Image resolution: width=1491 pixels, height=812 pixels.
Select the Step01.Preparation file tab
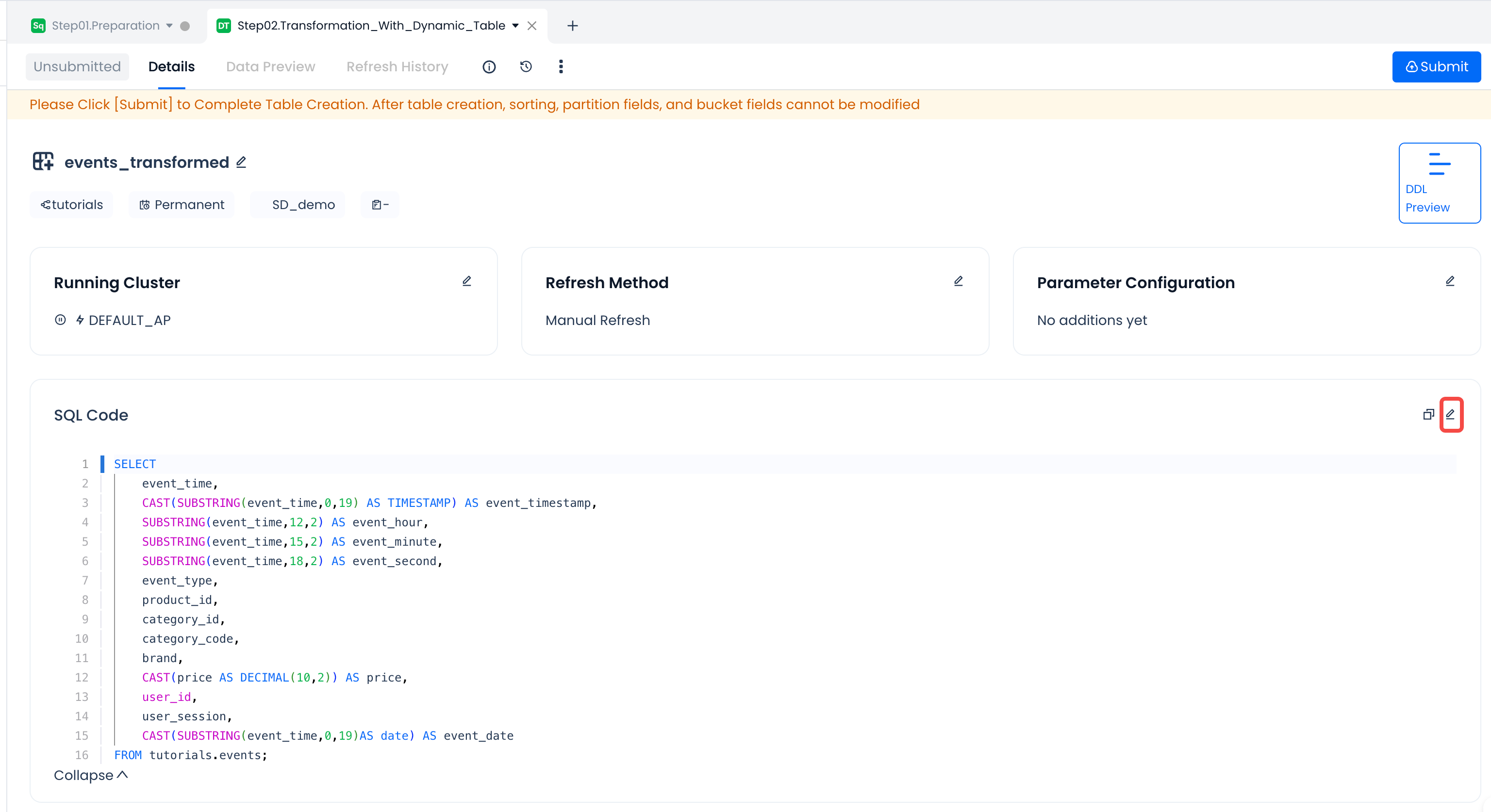coord(105,26)
